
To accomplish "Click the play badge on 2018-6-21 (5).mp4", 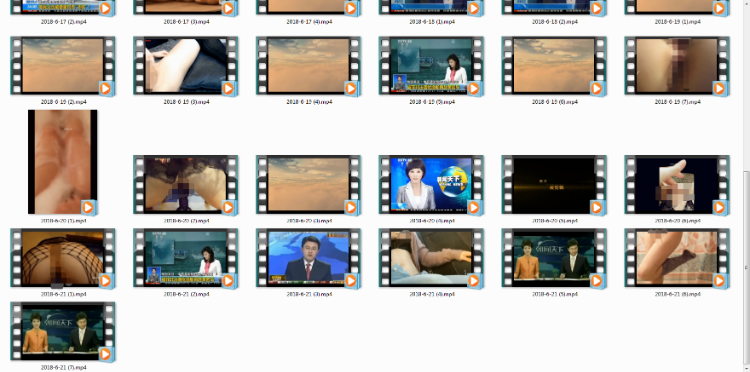I will click(596, 281).
